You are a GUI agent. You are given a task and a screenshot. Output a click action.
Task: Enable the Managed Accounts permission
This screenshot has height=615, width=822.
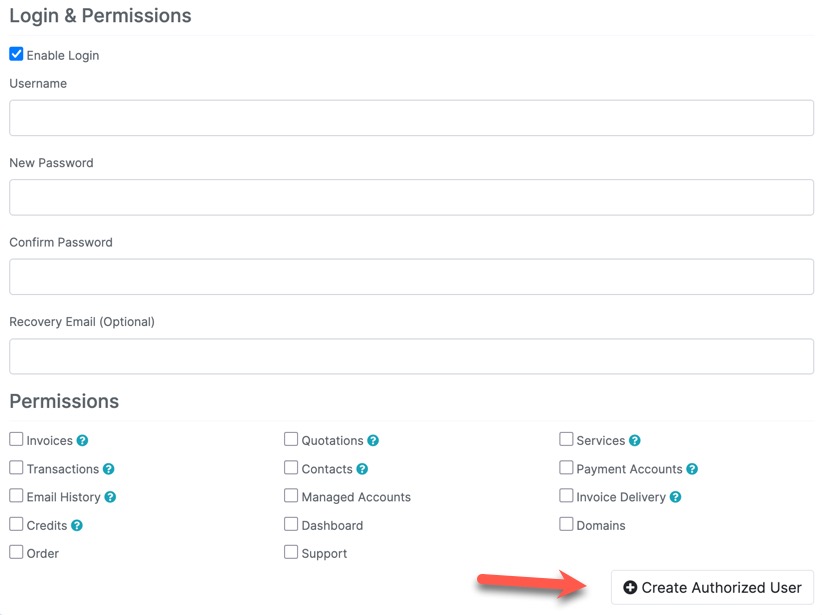[x=290, y=496]
